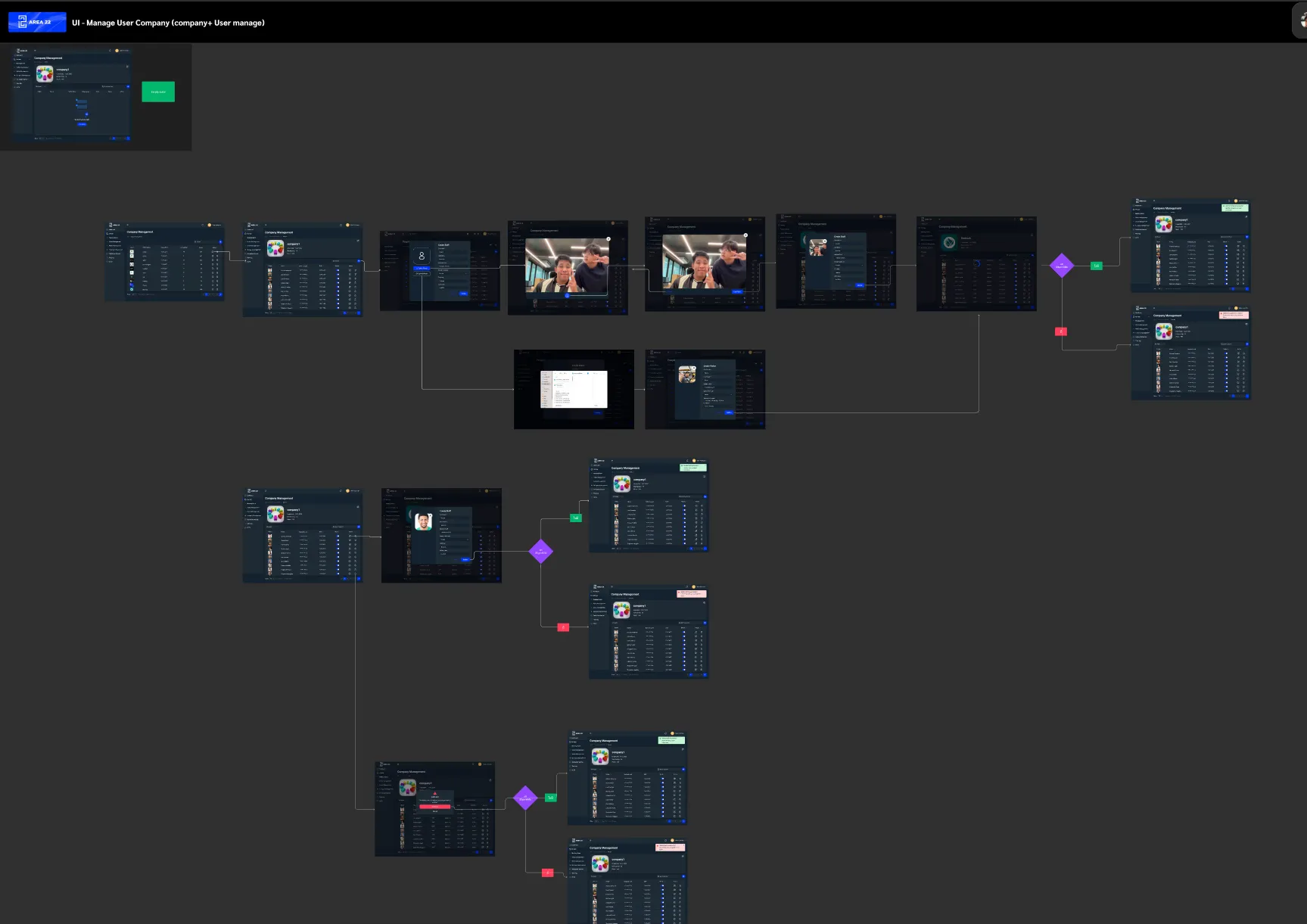Click blue Save button in empty-avatar Create Staff dialog
This screenshot has width=1307, height=924.
463,293
